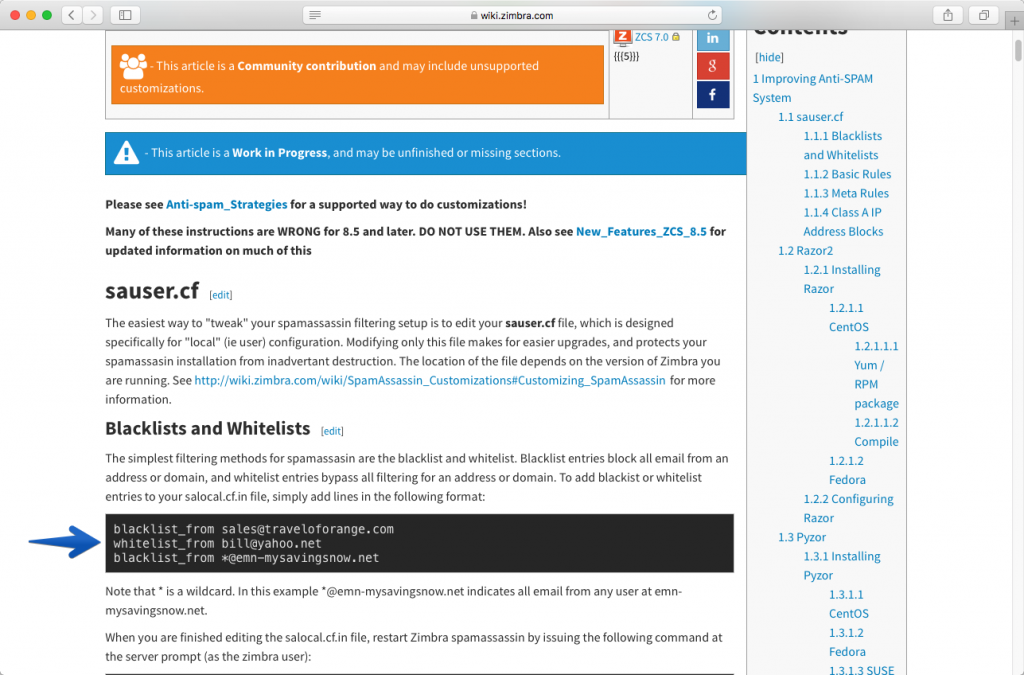This screenshot has width=1024, height=675.
Task: Click the "Blacklists and Whitelists" heading
Action: [x=208, y=428]
